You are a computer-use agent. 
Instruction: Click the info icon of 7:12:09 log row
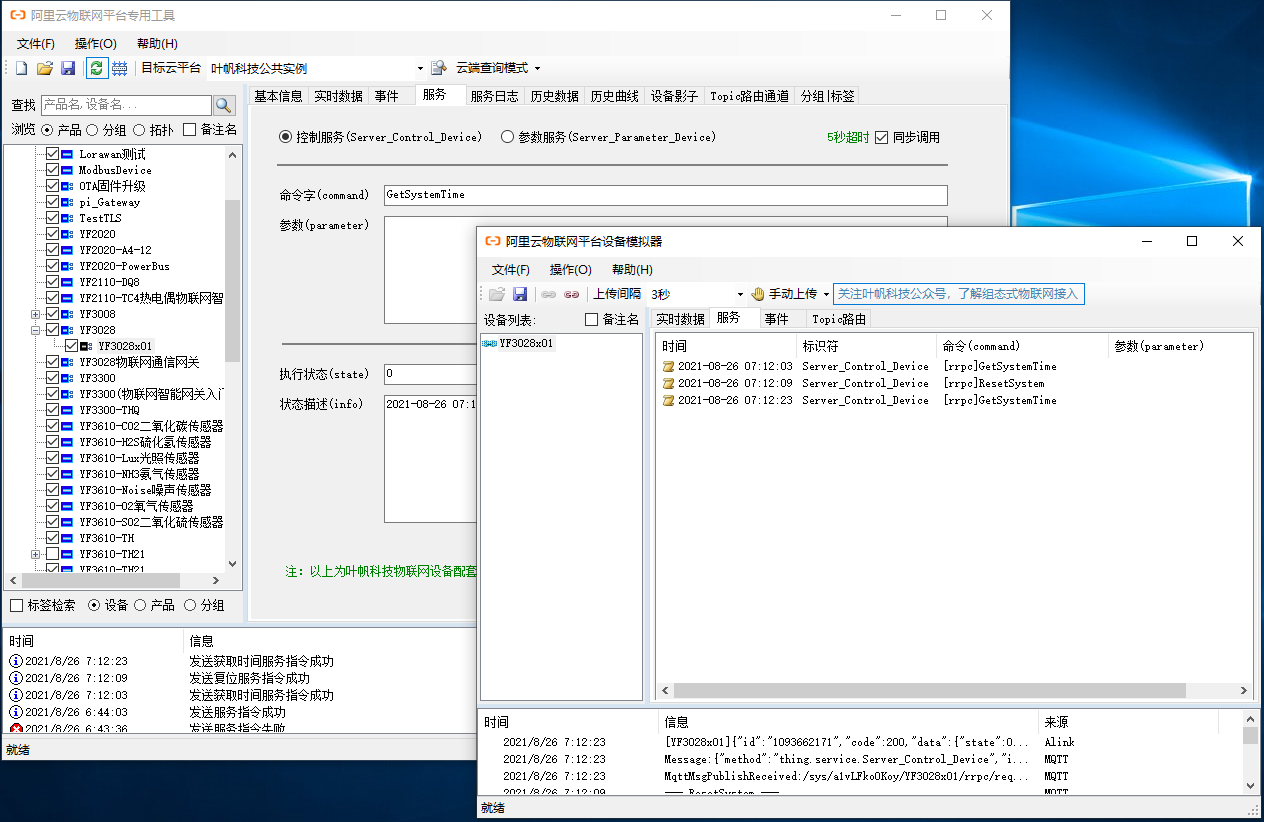15,678
